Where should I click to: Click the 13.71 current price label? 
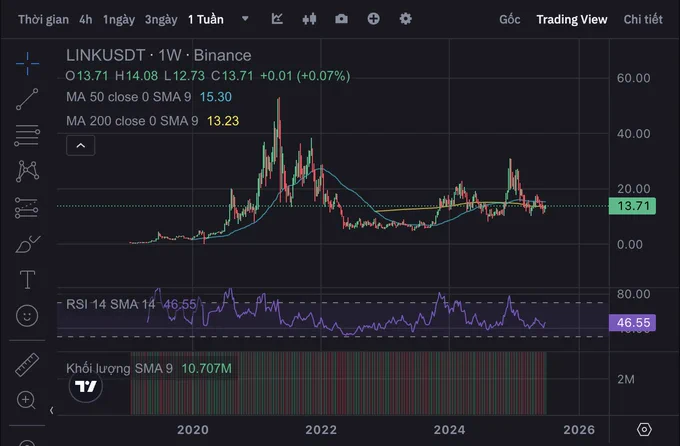[632, 206]
